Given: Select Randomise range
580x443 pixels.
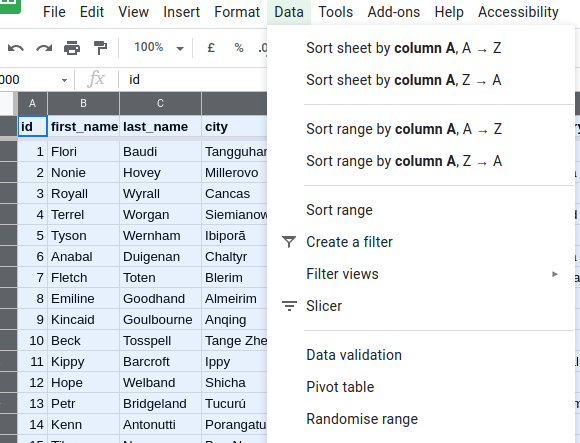Looking at the screenshot, I should (421, 419).
